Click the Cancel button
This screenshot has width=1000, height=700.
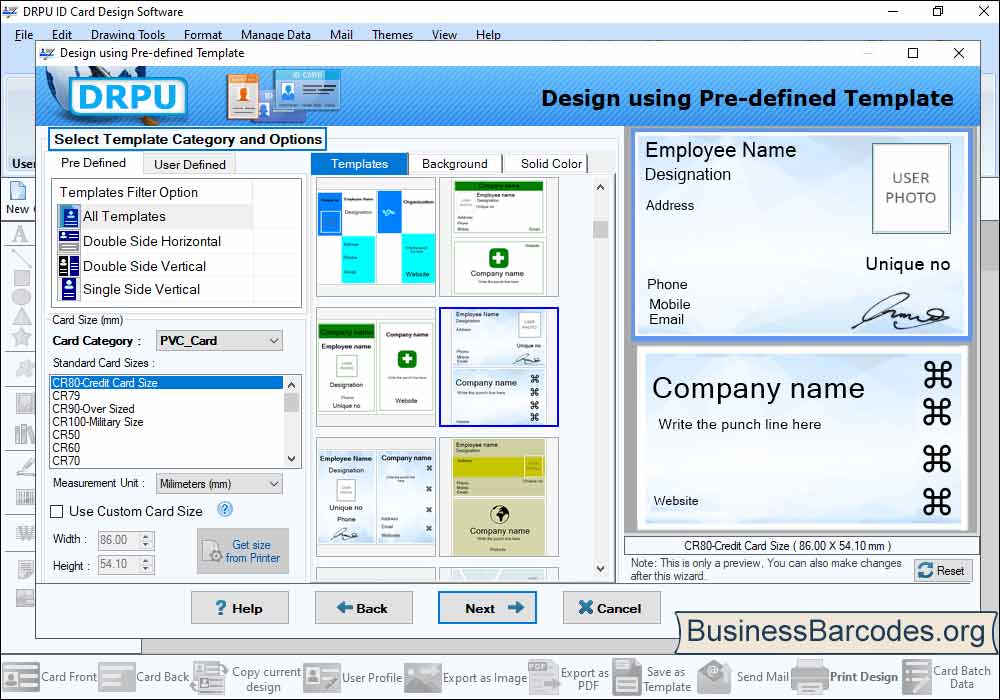click(612, 608)
